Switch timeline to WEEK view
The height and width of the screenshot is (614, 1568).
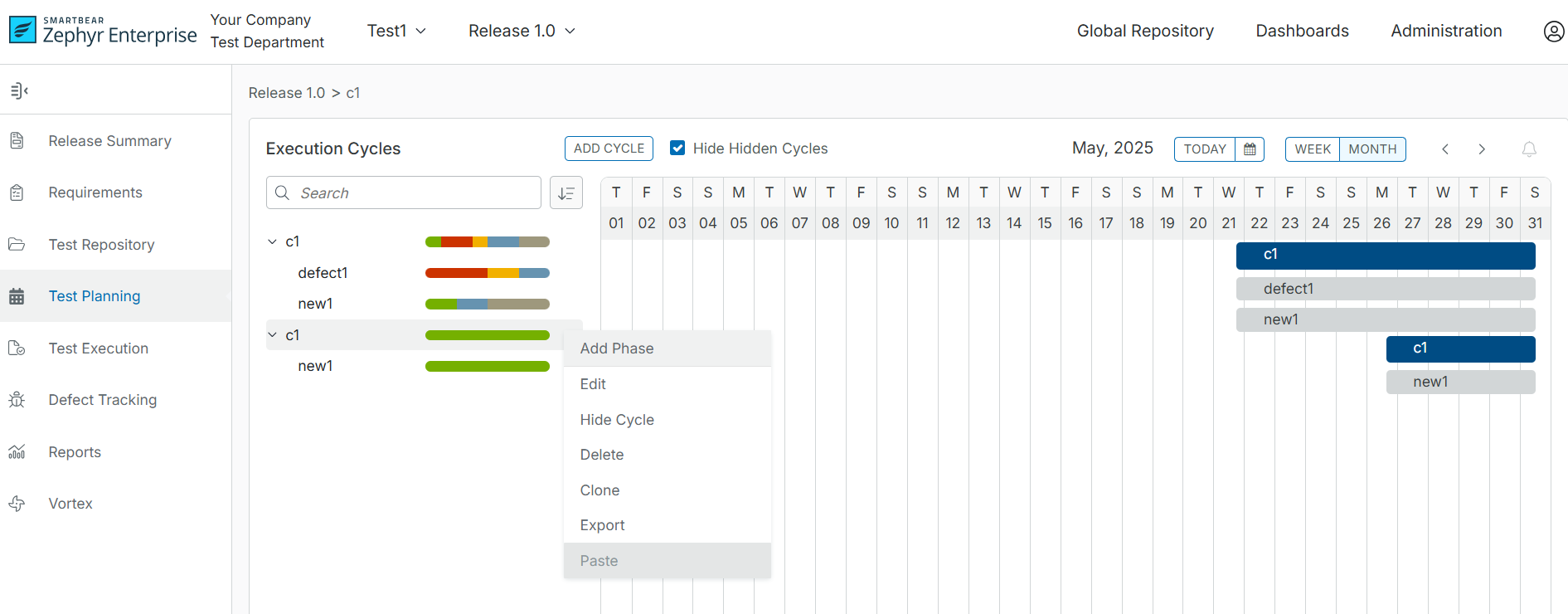coord(1313,149)
